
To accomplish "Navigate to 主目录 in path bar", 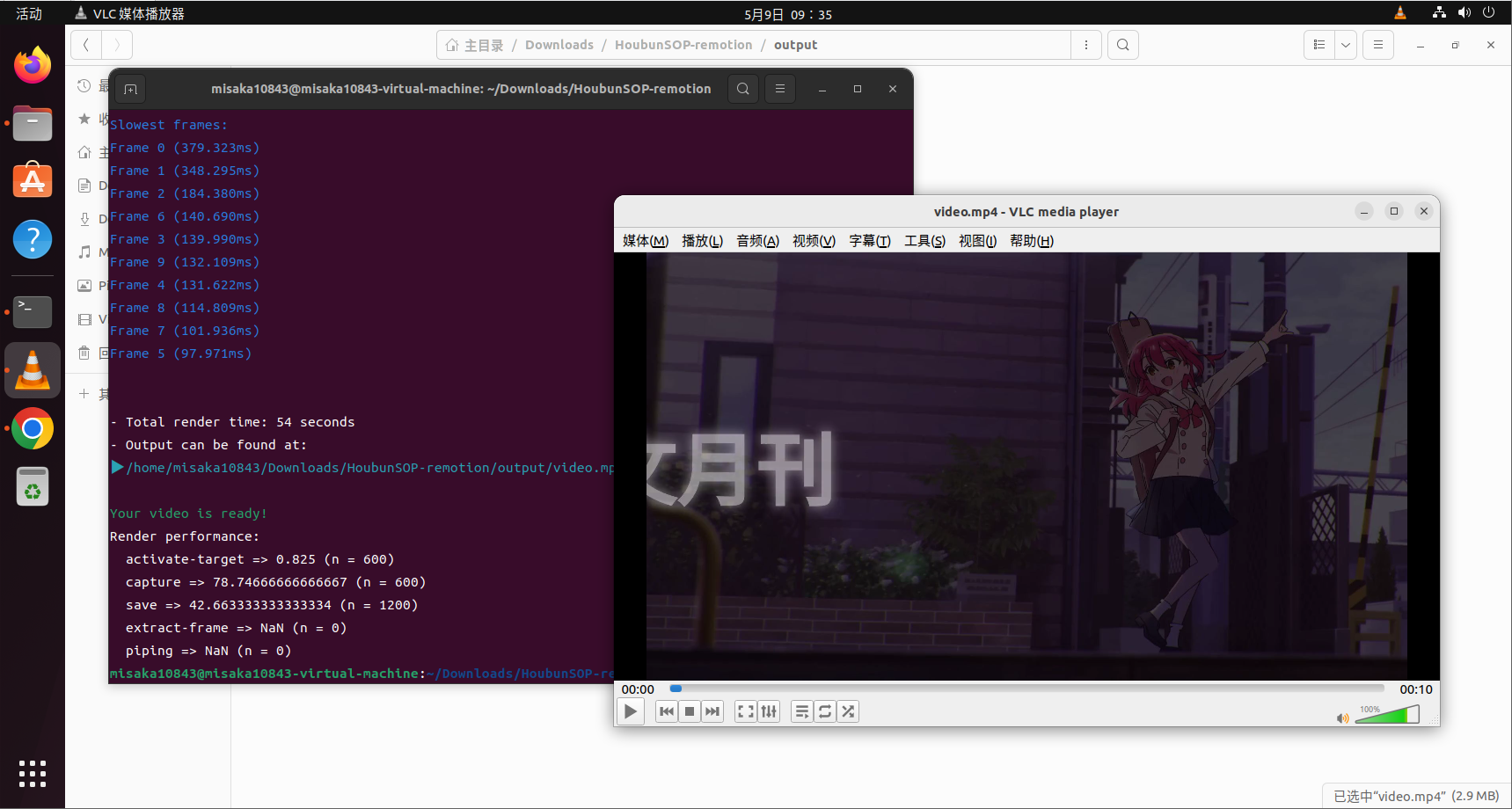I will (x=474, y=45).
